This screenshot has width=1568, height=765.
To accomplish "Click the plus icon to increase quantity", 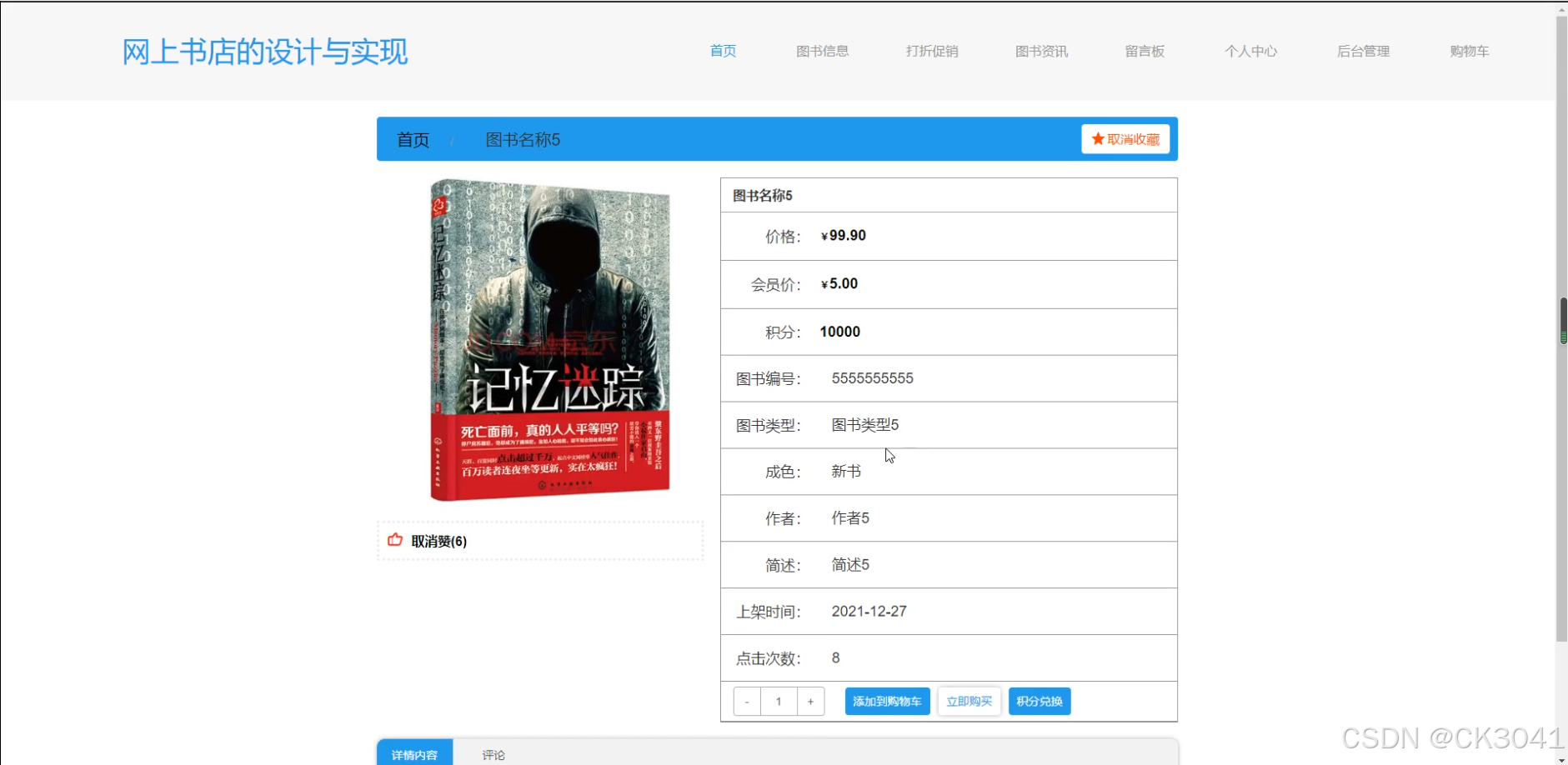I will tap(809, 701).
